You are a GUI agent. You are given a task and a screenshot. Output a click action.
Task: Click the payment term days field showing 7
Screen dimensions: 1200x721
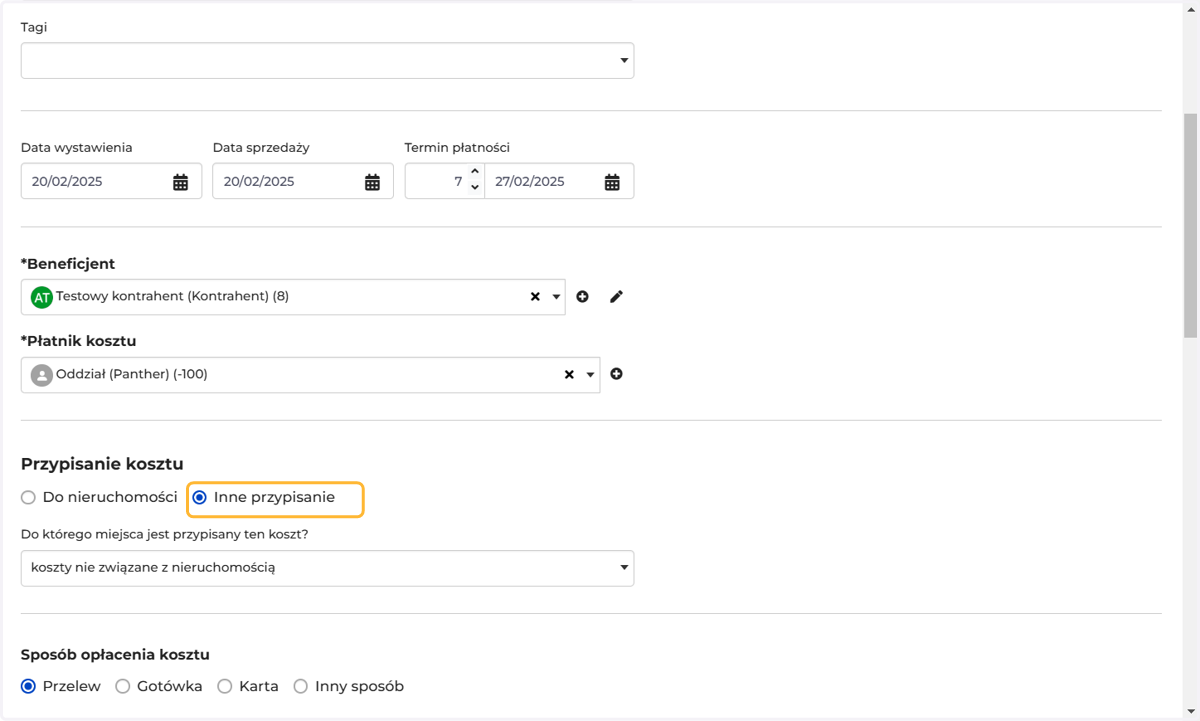click(445, 181)
